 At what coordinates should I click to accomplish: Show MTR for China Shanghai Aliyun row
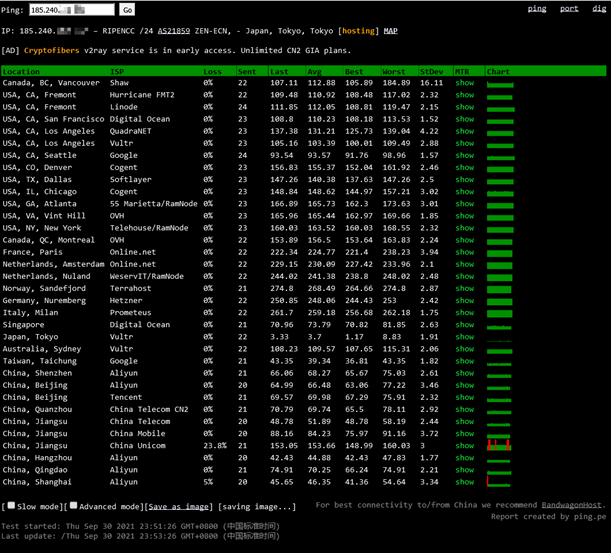(x=464, y=482)
